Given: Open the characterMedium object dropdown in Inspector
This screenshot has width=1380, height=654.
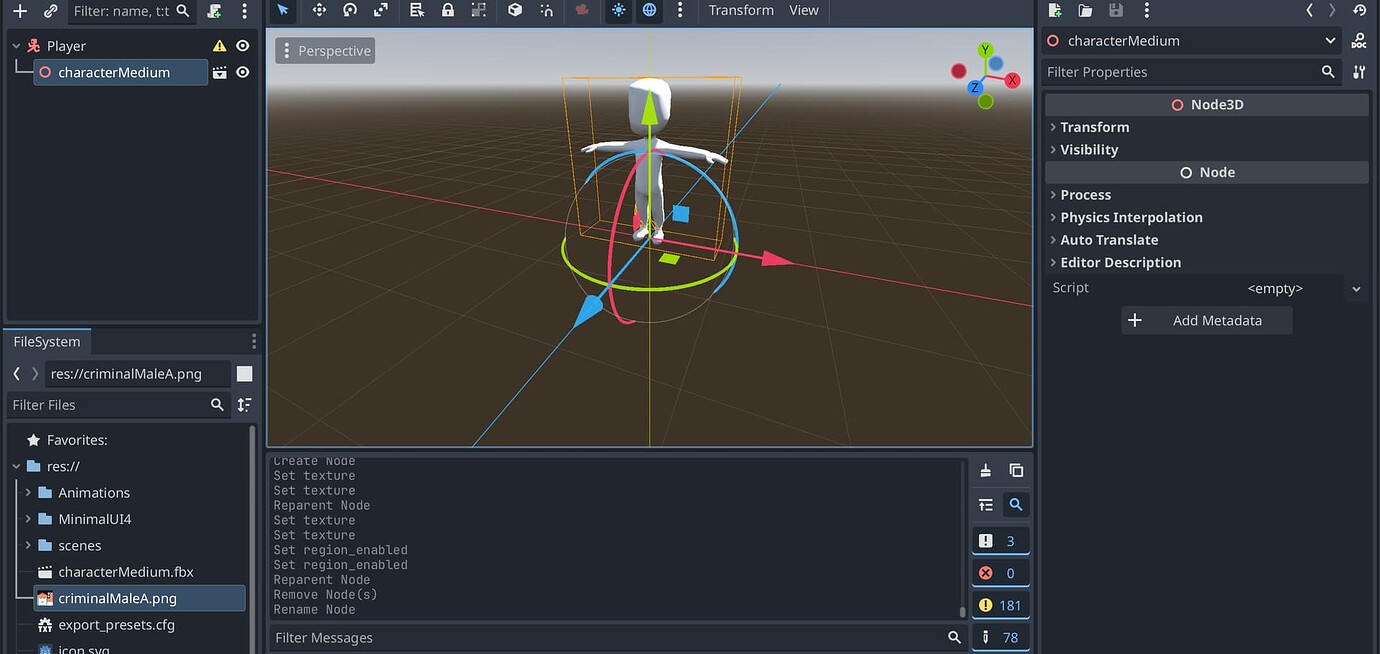Looking at the screenshot, I should [x=1193, y=41].
